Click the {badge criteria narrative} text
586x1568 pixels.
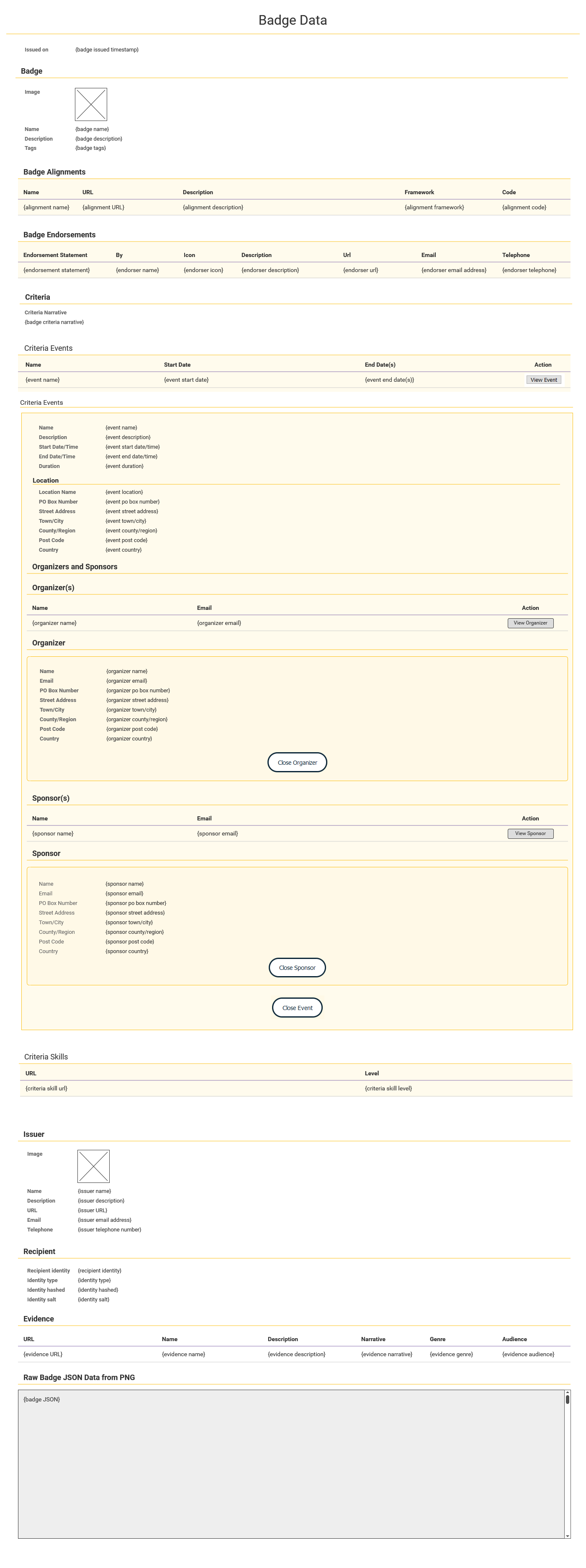[x=54, y=322]
